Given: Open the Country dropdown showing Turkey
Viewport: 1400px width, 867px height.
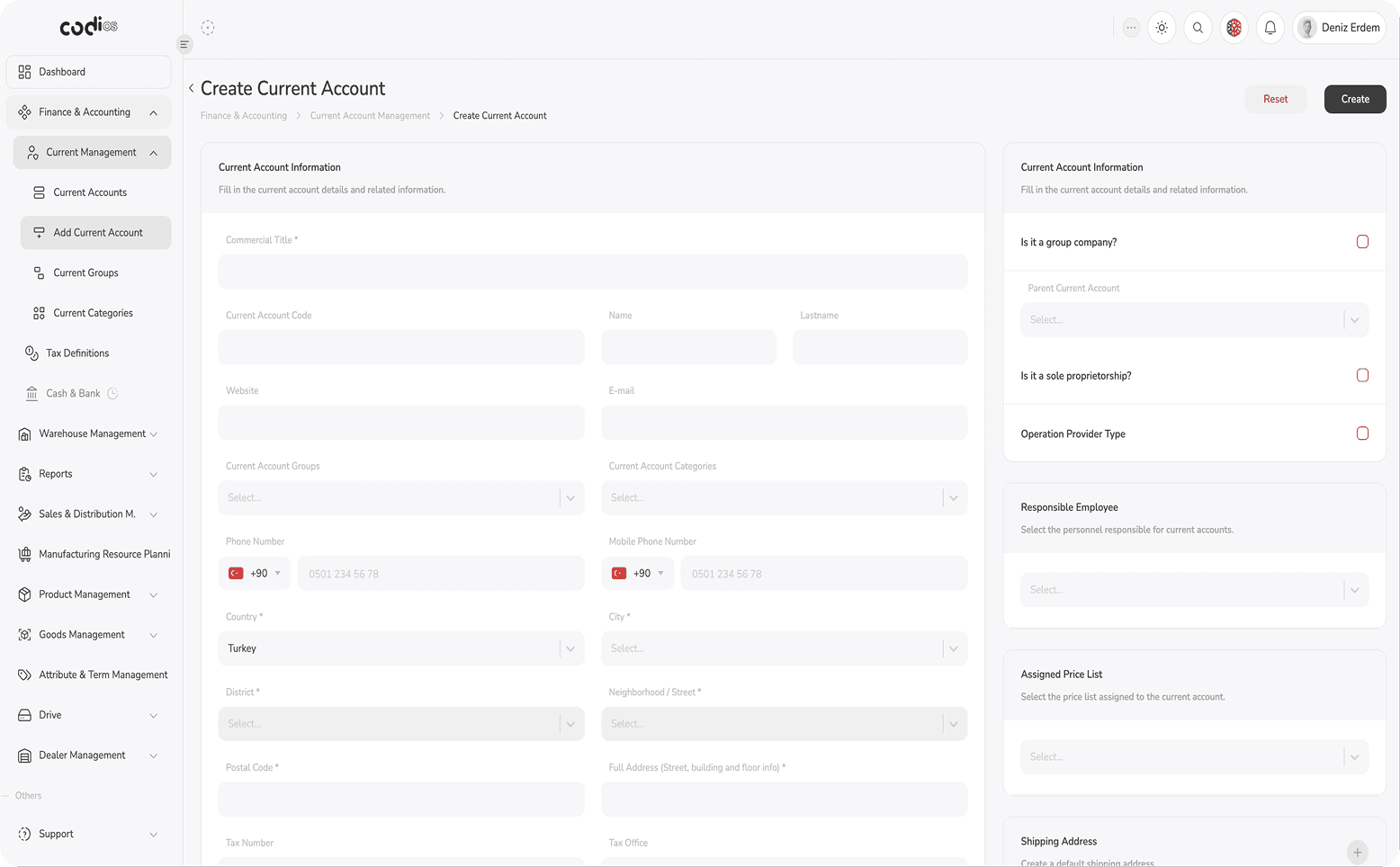Looking at the screenshot, I should click(401, 648).
